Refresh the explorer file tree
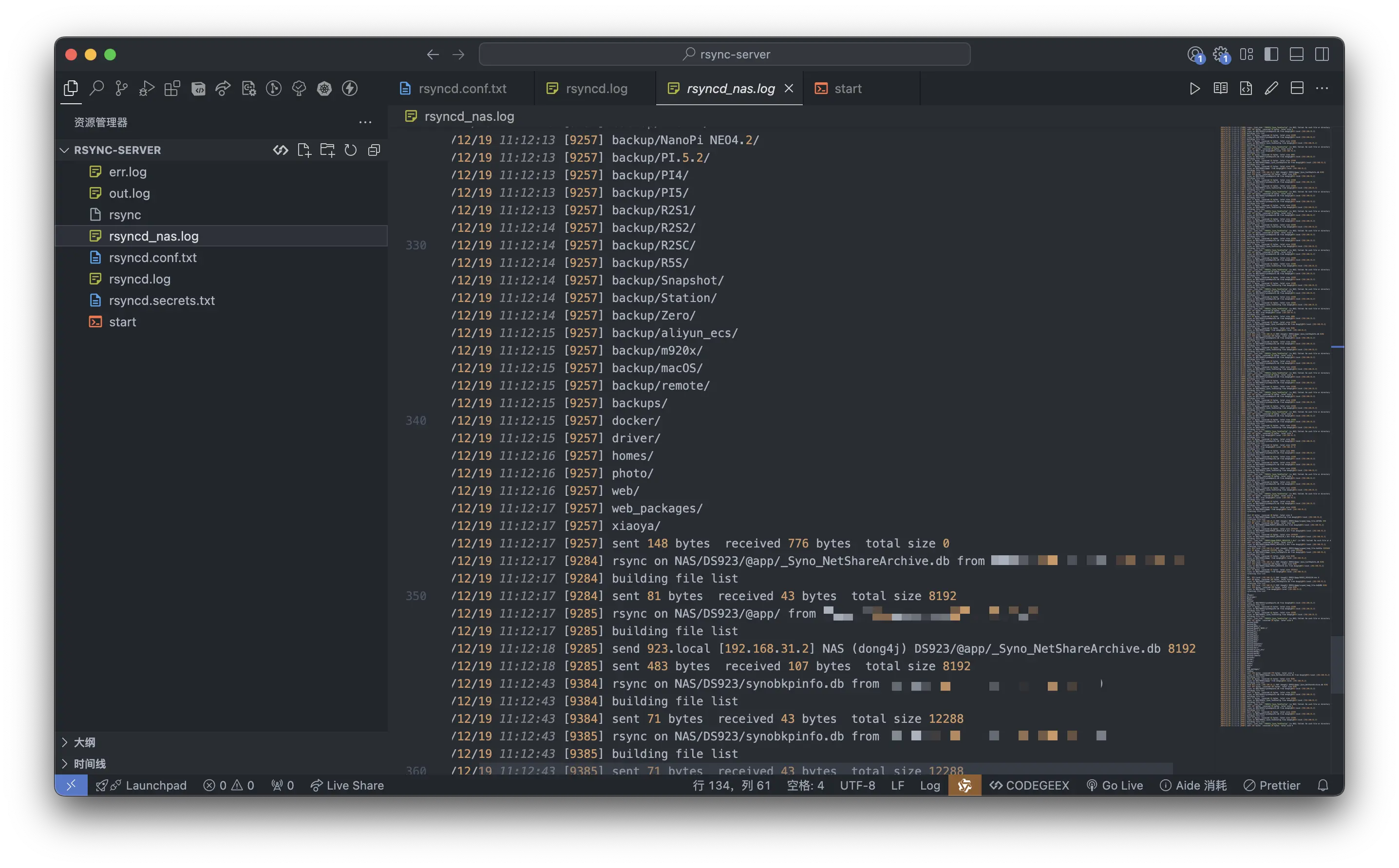The height and width of the screenshot is (868, 1399). [350, 150]
